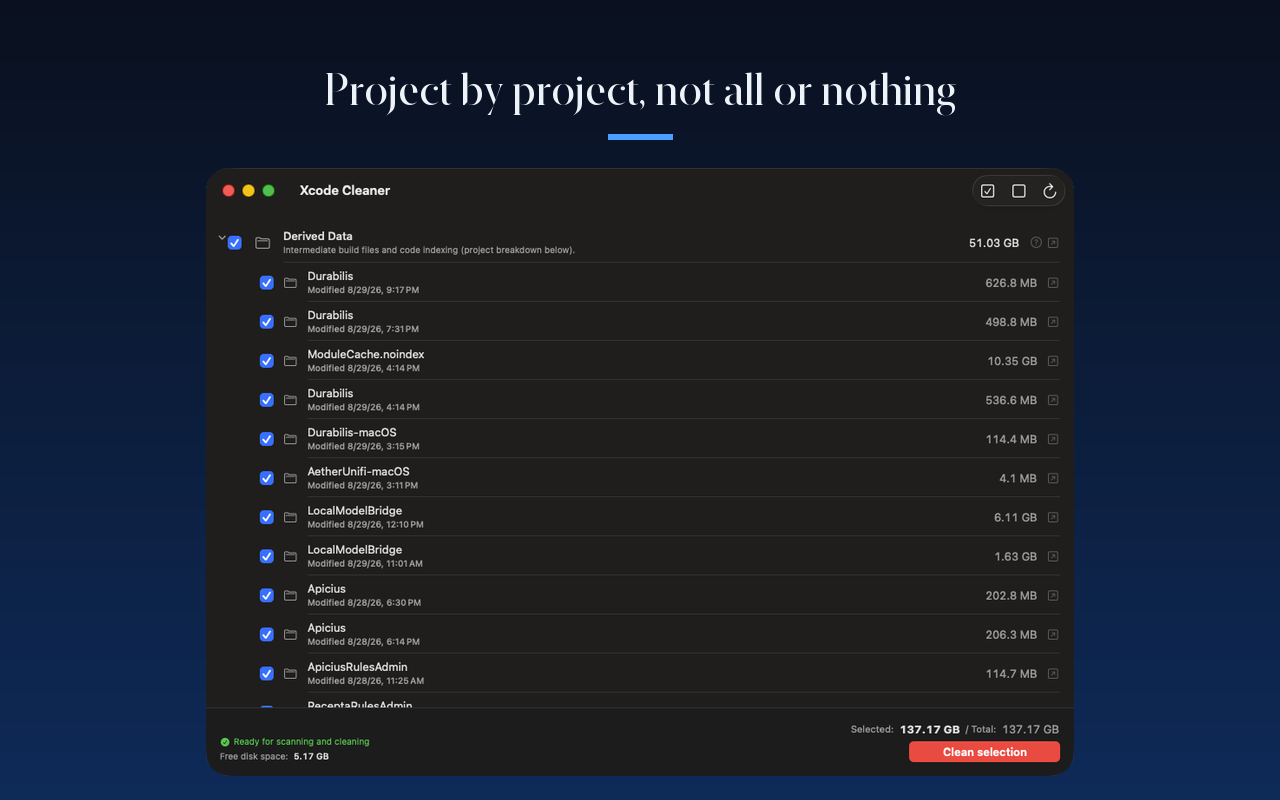The width and height of the screenshot is (1280, 800).
Task: Click 'Modified 8/28/26, 6:14 PM' text
Action: coord(363,641)
